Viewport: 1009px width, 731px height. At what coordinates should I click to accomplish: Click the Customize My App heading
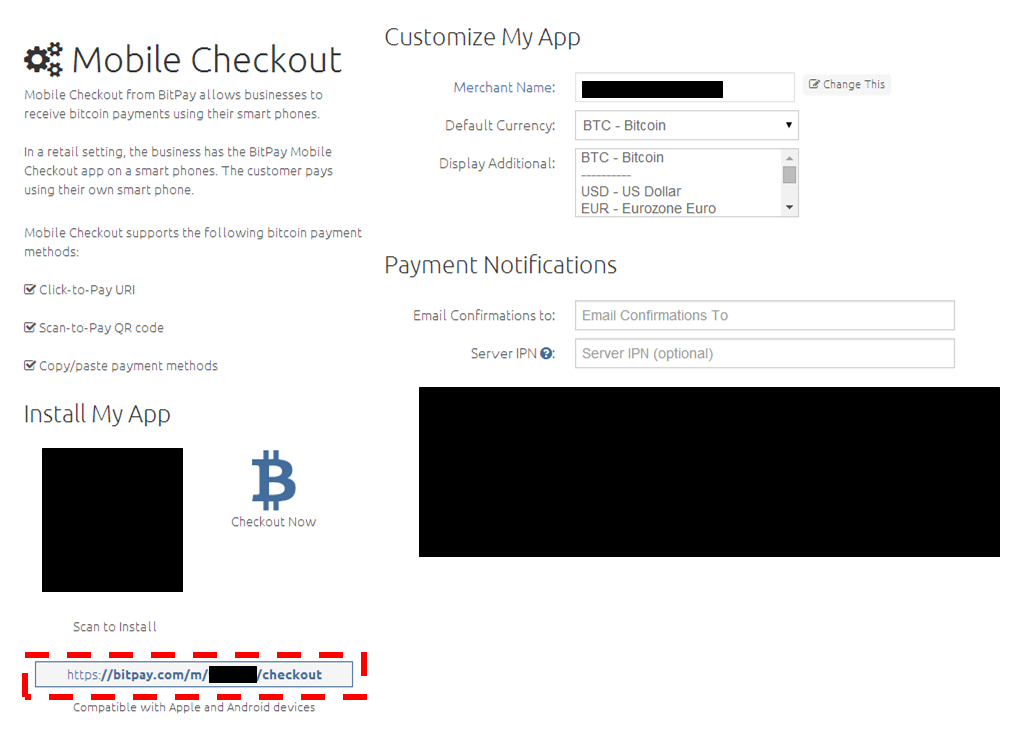point(483,37)
